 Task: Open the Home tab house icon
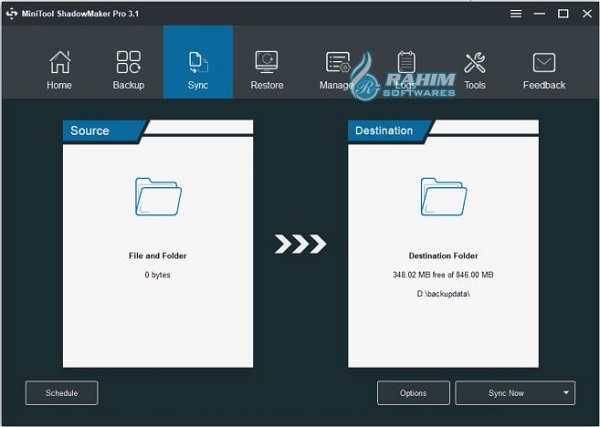tap(60, 62)
